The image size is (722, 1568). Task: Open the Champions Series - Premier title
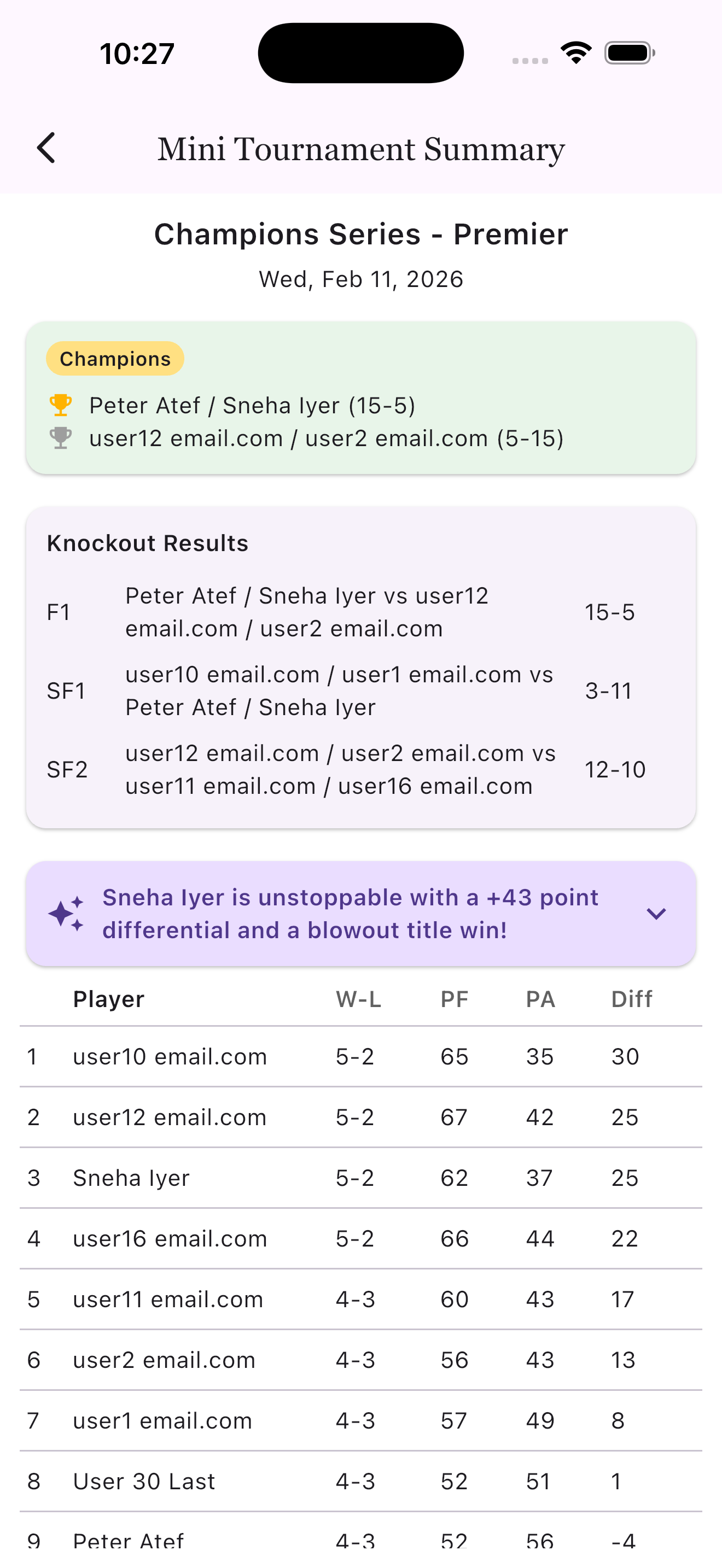(x=361, y=234)
